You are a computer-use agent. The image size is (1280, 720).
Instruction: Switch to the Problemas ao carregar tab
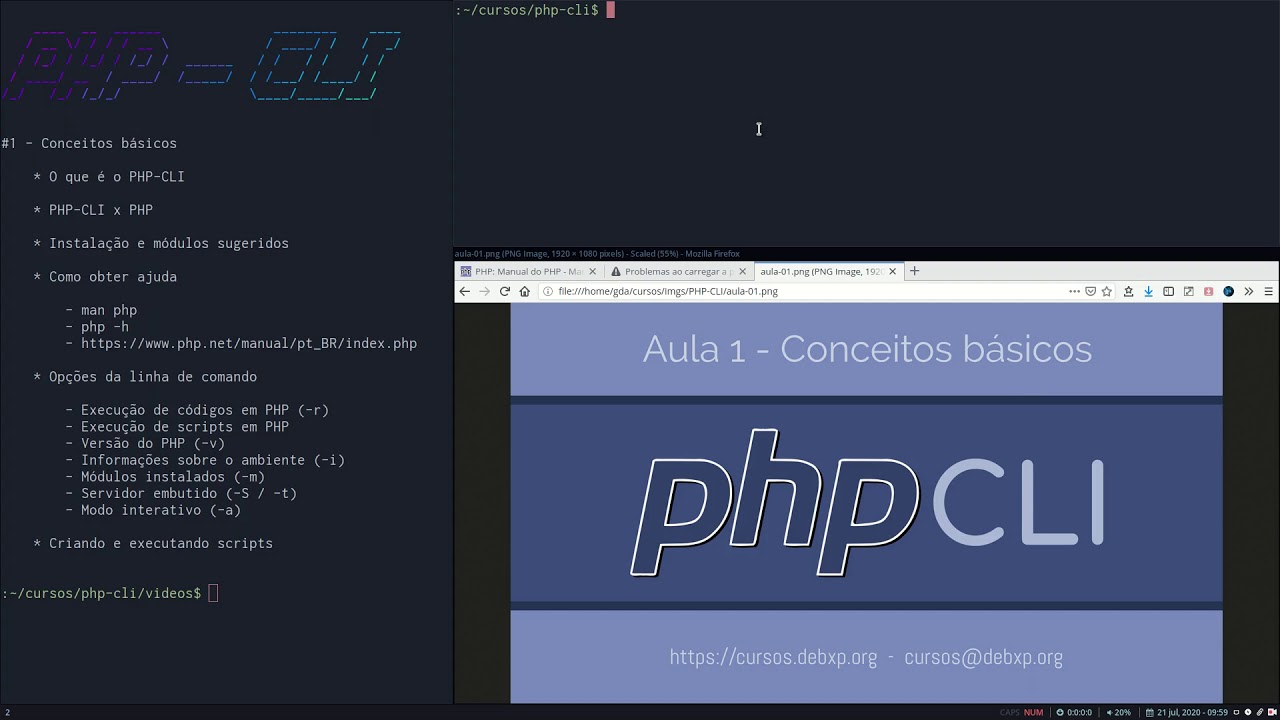[x=678, y=271]
